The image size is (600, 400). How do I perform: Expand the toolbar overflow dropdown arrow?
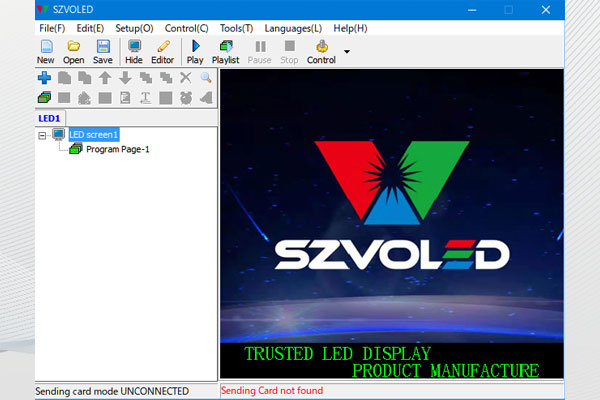[347, 51]
